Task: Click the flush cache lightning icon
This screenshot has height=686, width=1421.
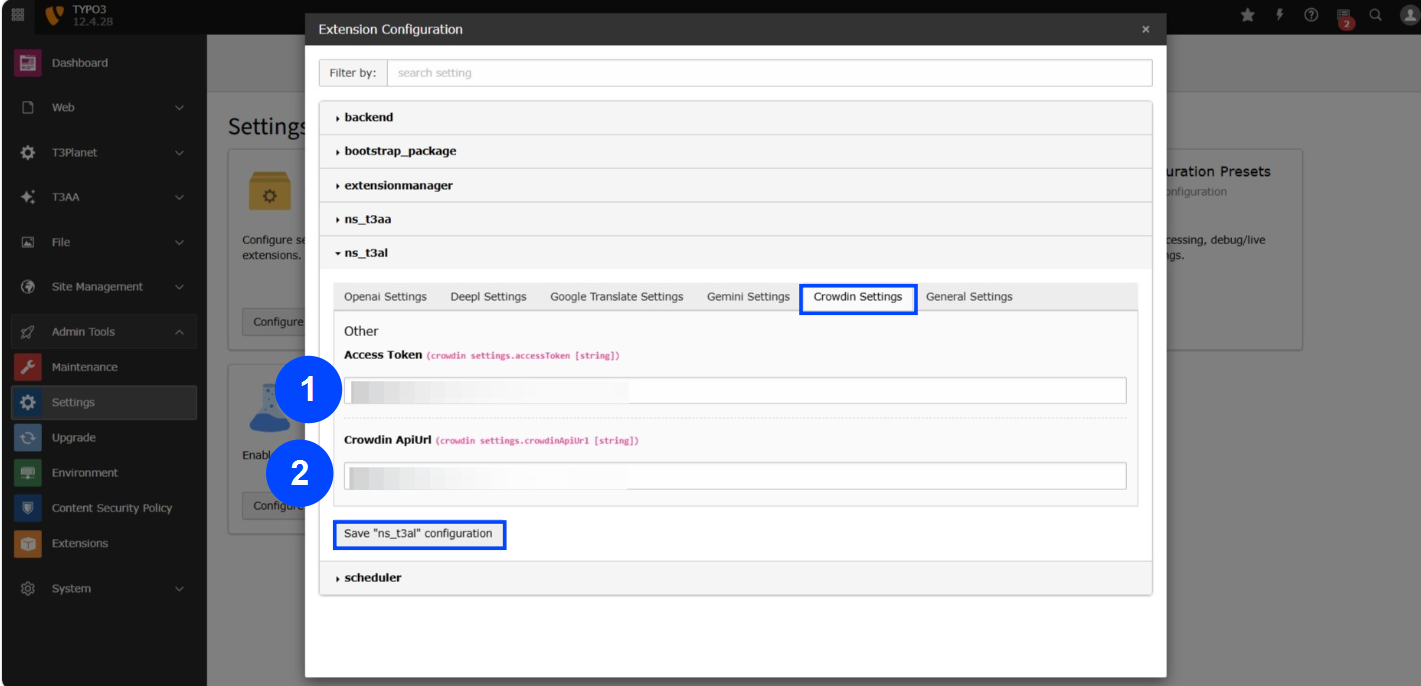Action: [1279, 15]
